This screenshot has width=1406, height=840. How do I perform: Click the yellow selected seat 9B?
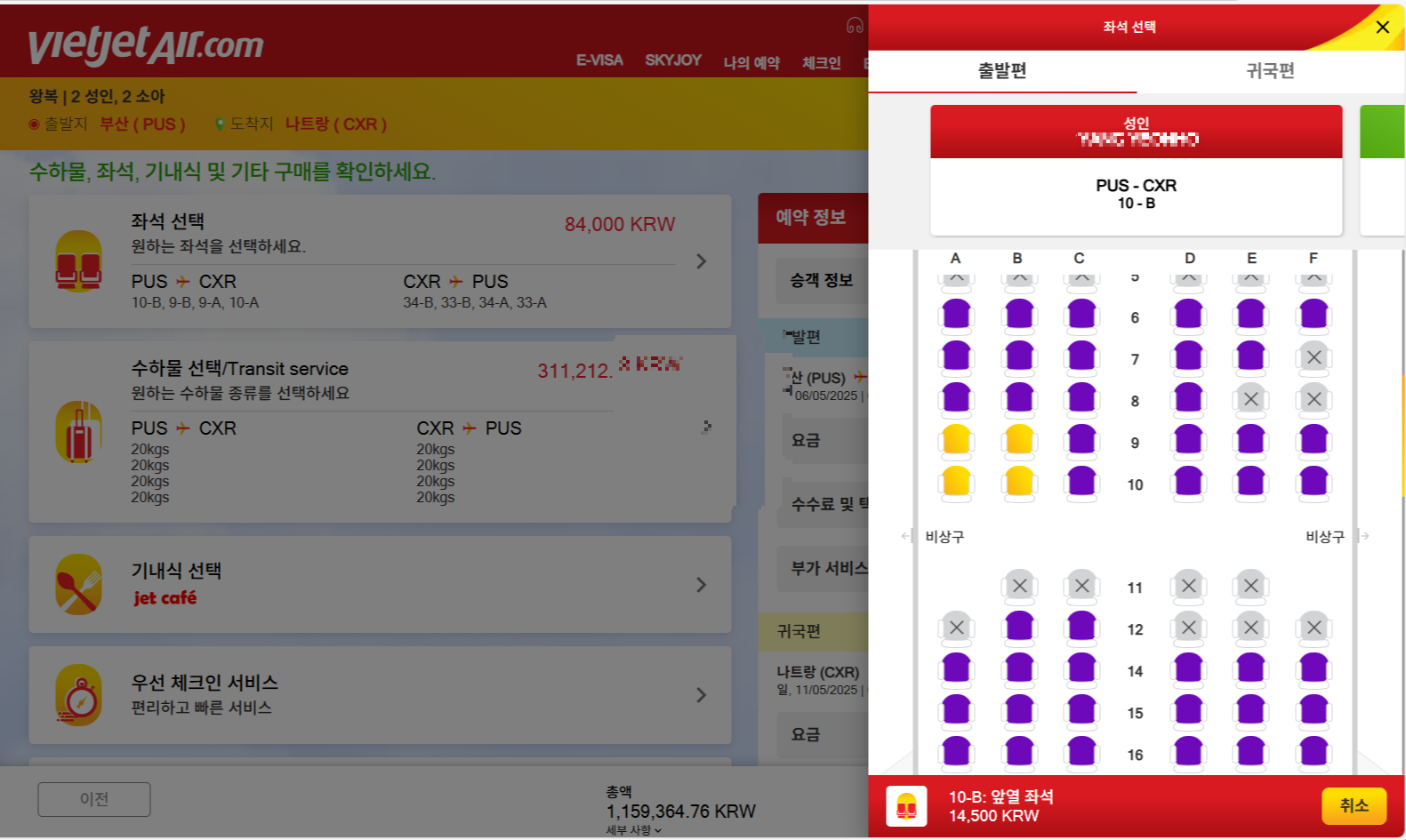pyautogui.click(x=1019, y=441)
